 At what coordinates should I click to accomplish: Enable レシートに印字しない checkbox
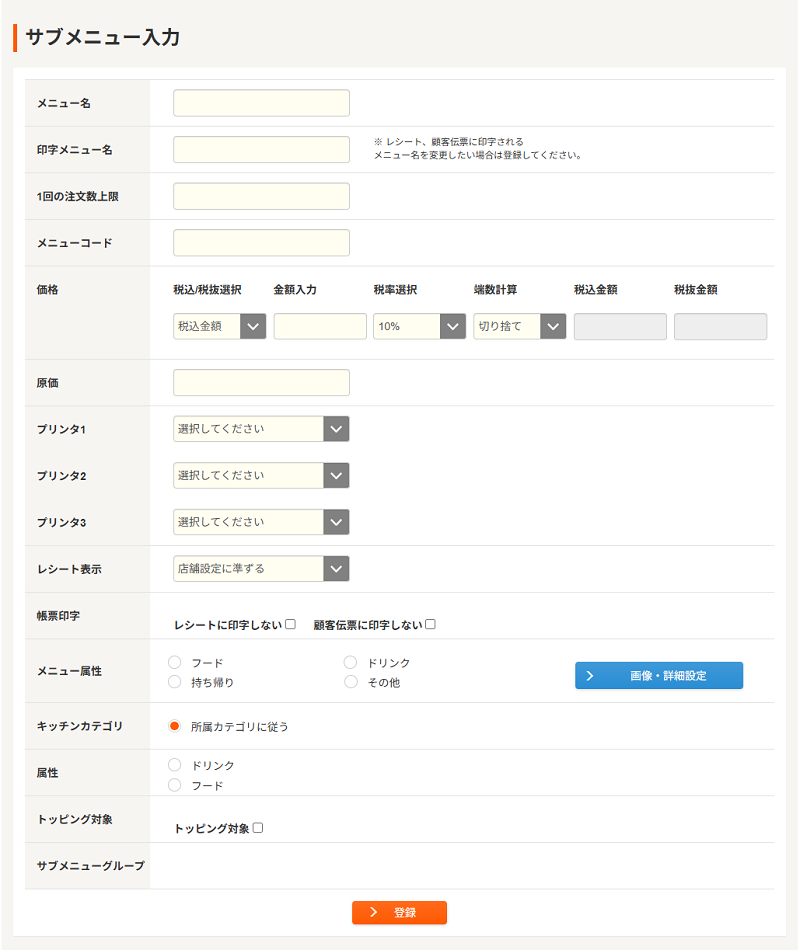(290, 625)
